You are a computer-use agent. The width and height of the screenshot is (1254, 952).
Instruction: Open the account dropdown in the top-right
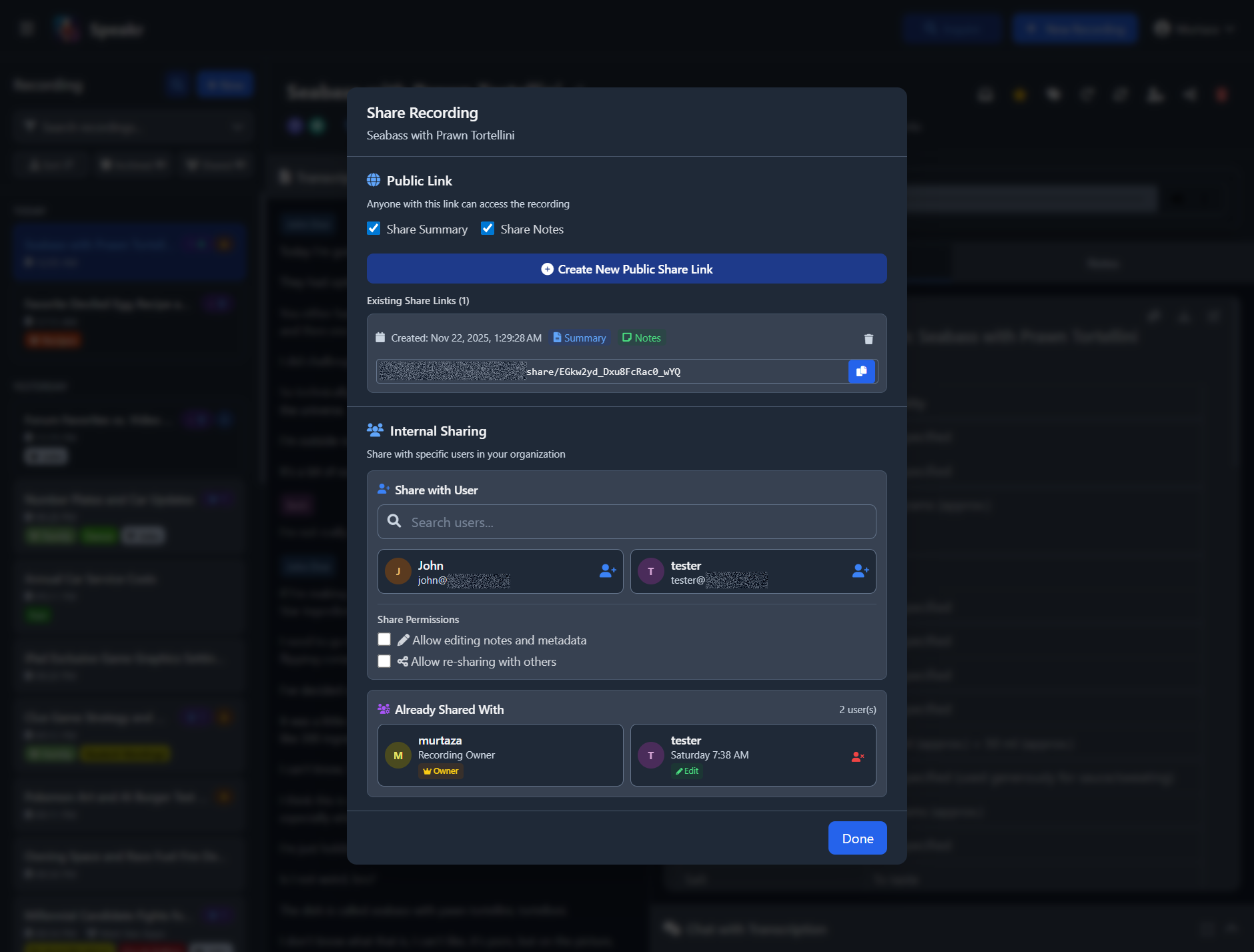pyautogui.click(x=1195, y=28)
